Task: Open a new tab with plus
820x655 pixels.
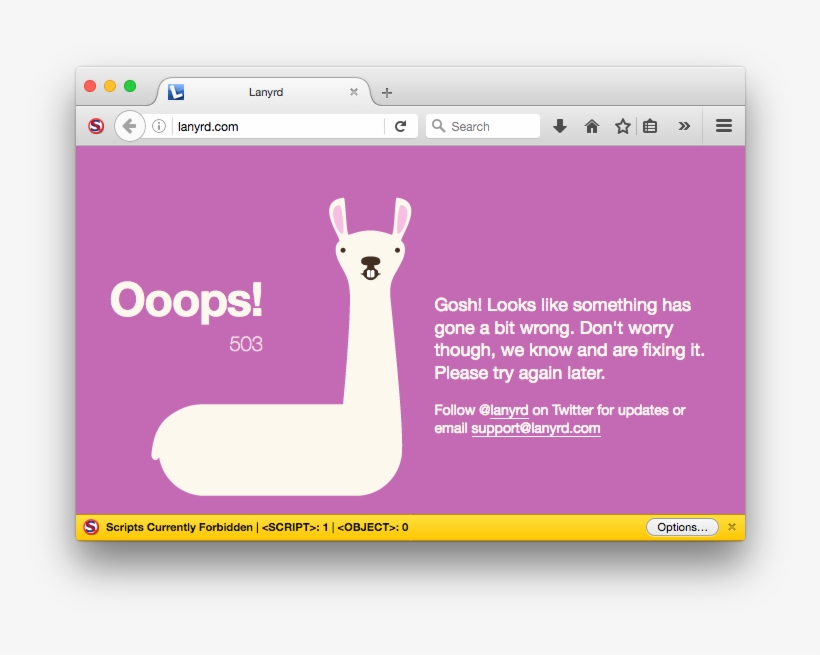Action: tap(387, 93)
